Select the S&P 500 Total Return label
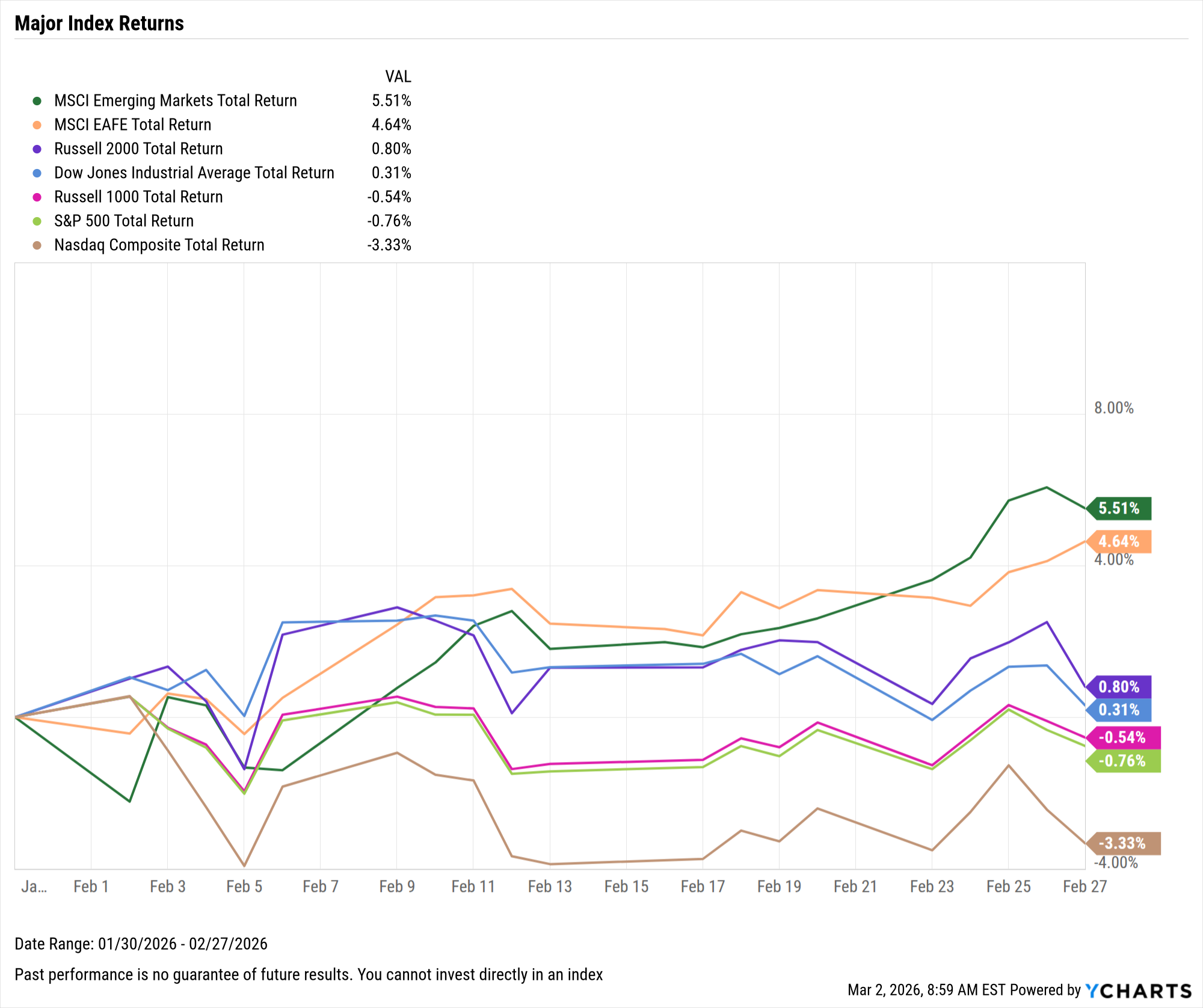The width and height of the screenshot is (1203, 1008). [x=124, y=221]
